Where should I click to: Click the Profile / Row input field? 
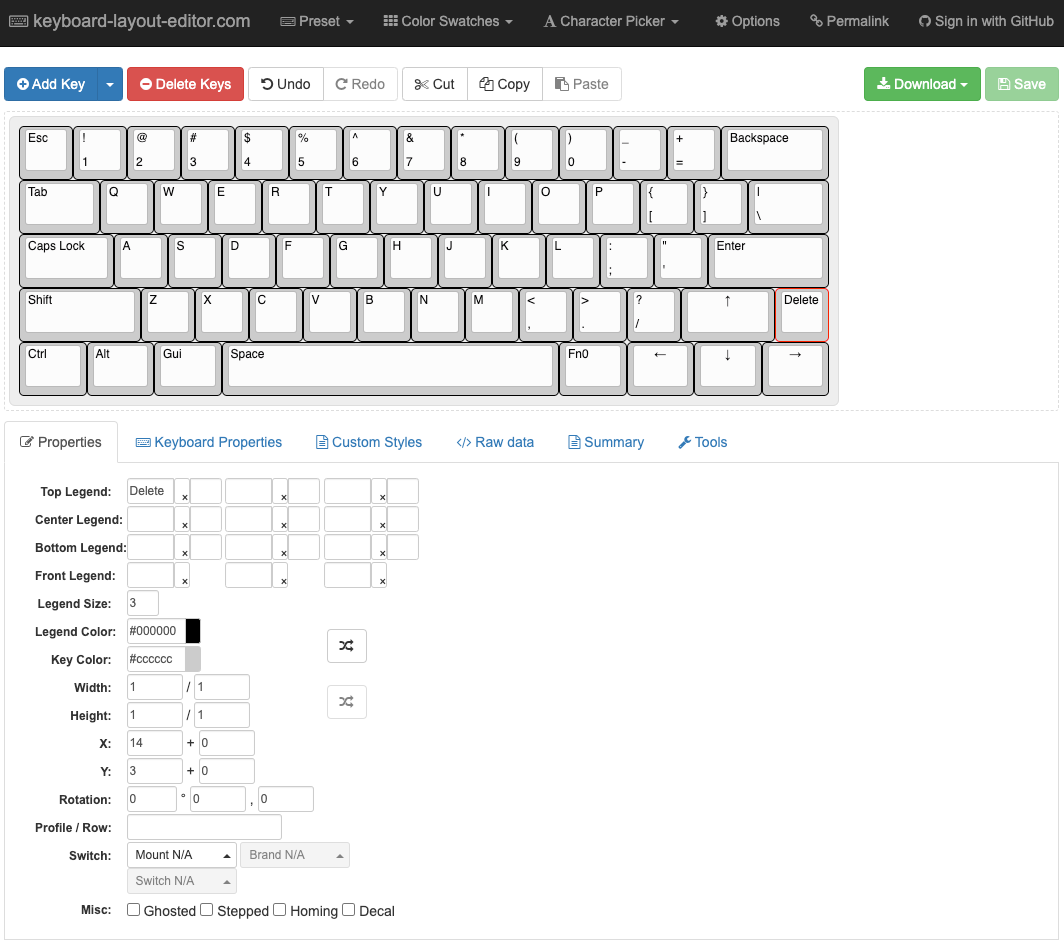tap(204, 827)
